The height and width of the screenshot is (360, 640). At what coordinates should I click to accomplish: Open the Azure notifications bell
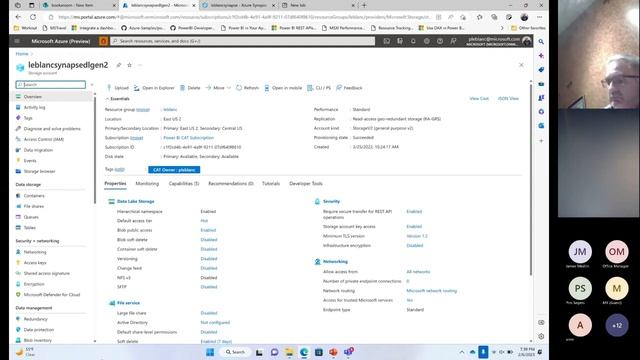(x=413, y=41)
